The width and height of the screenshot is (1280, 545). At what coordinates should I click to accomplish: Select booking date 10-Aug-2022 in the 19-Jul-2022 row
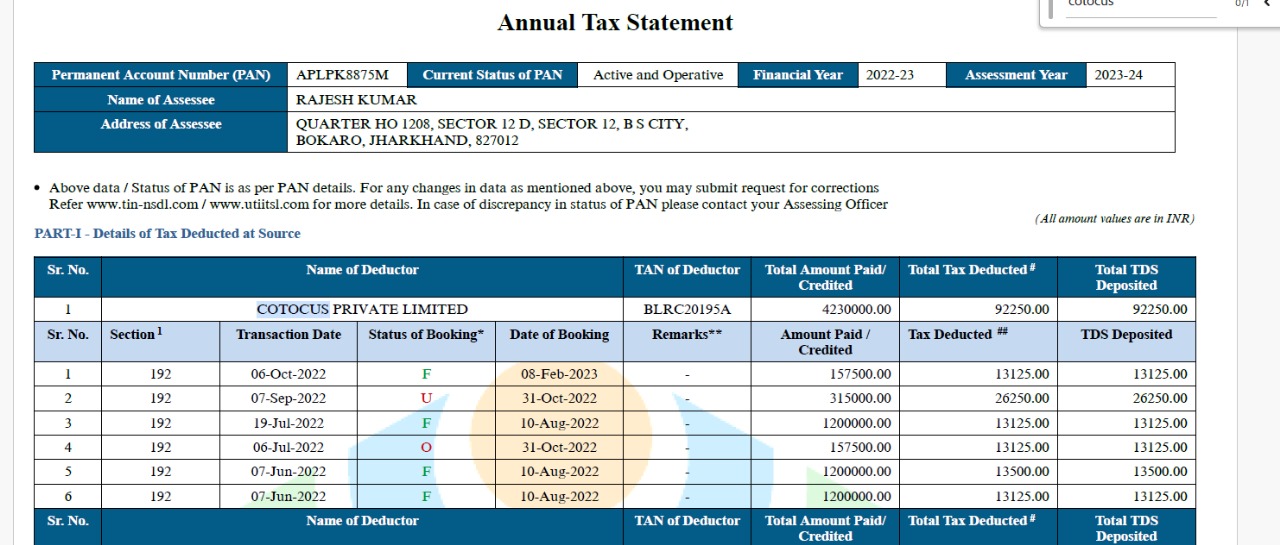pos(559,423)
